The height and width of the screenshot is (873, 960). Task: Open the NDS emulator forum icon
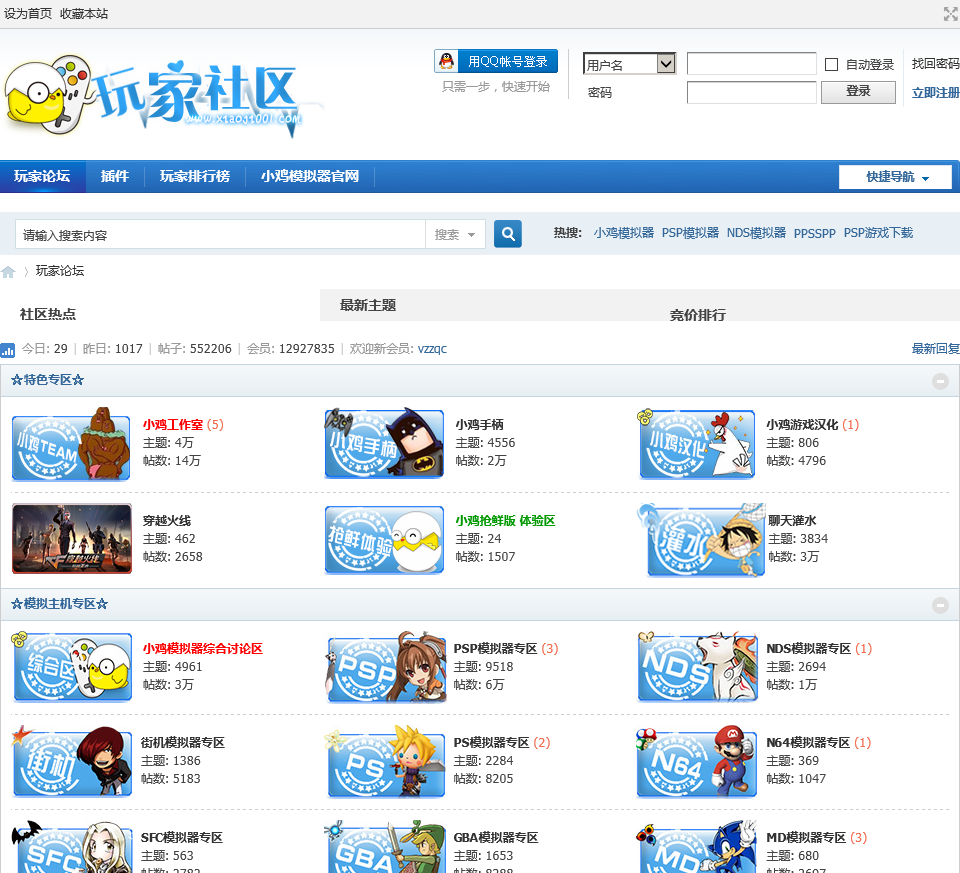698,667
